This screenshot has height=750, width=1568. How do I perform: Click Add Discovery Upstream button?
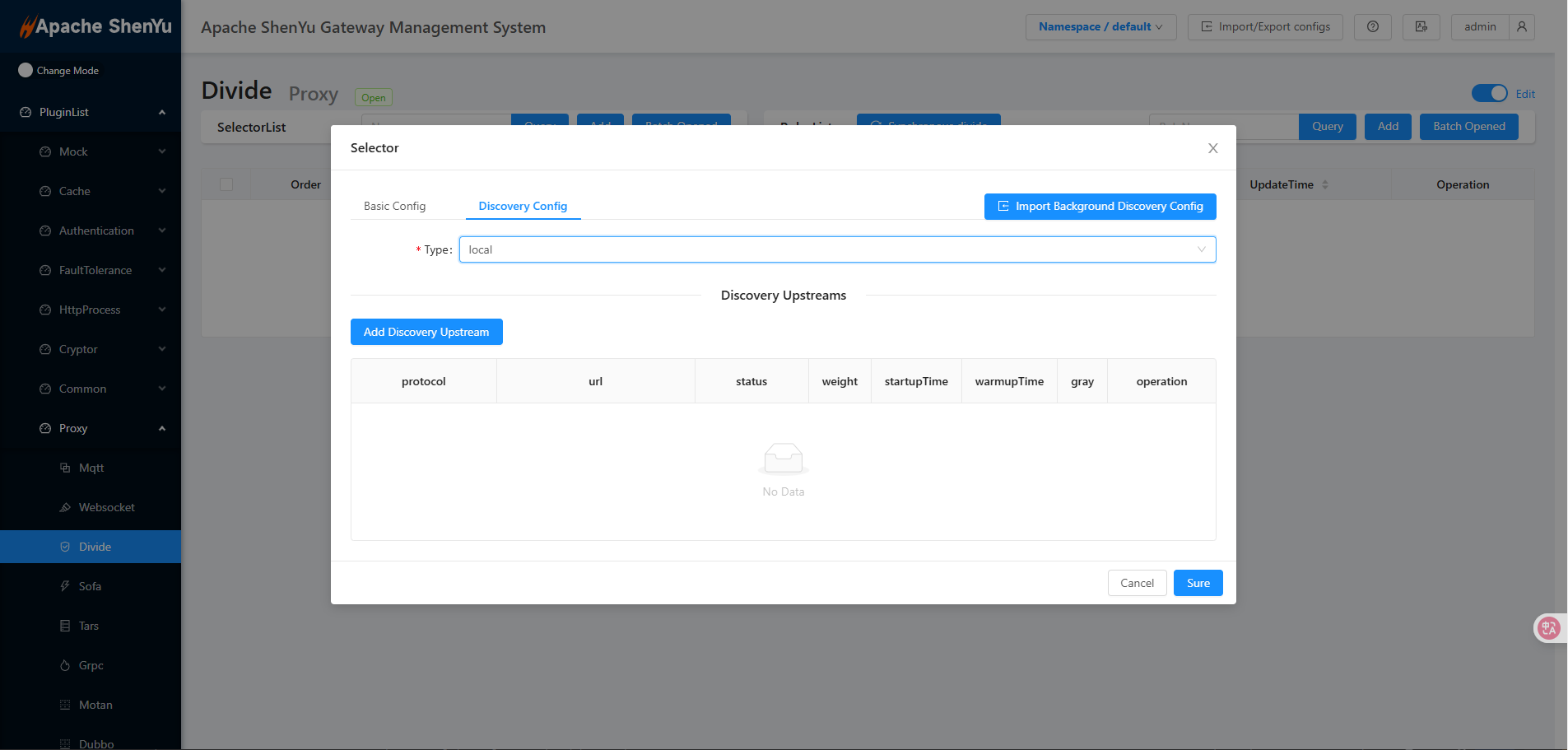coord(426,332)
